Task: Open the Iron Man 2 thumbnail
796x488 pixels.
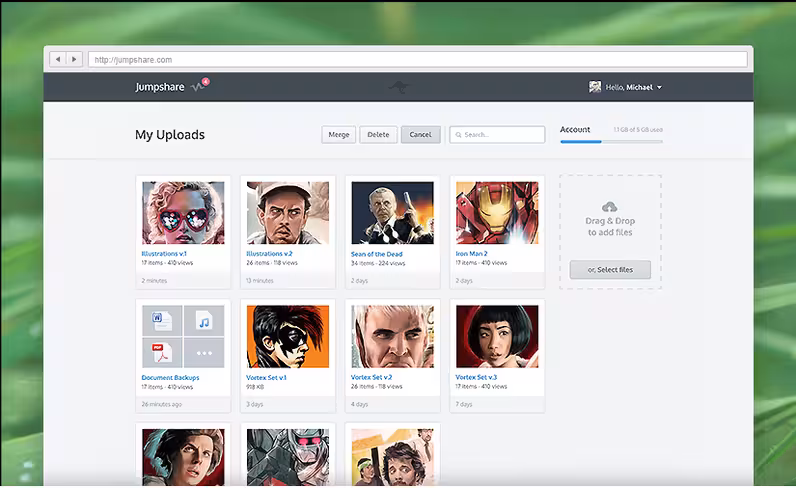Action: [497, 213]
